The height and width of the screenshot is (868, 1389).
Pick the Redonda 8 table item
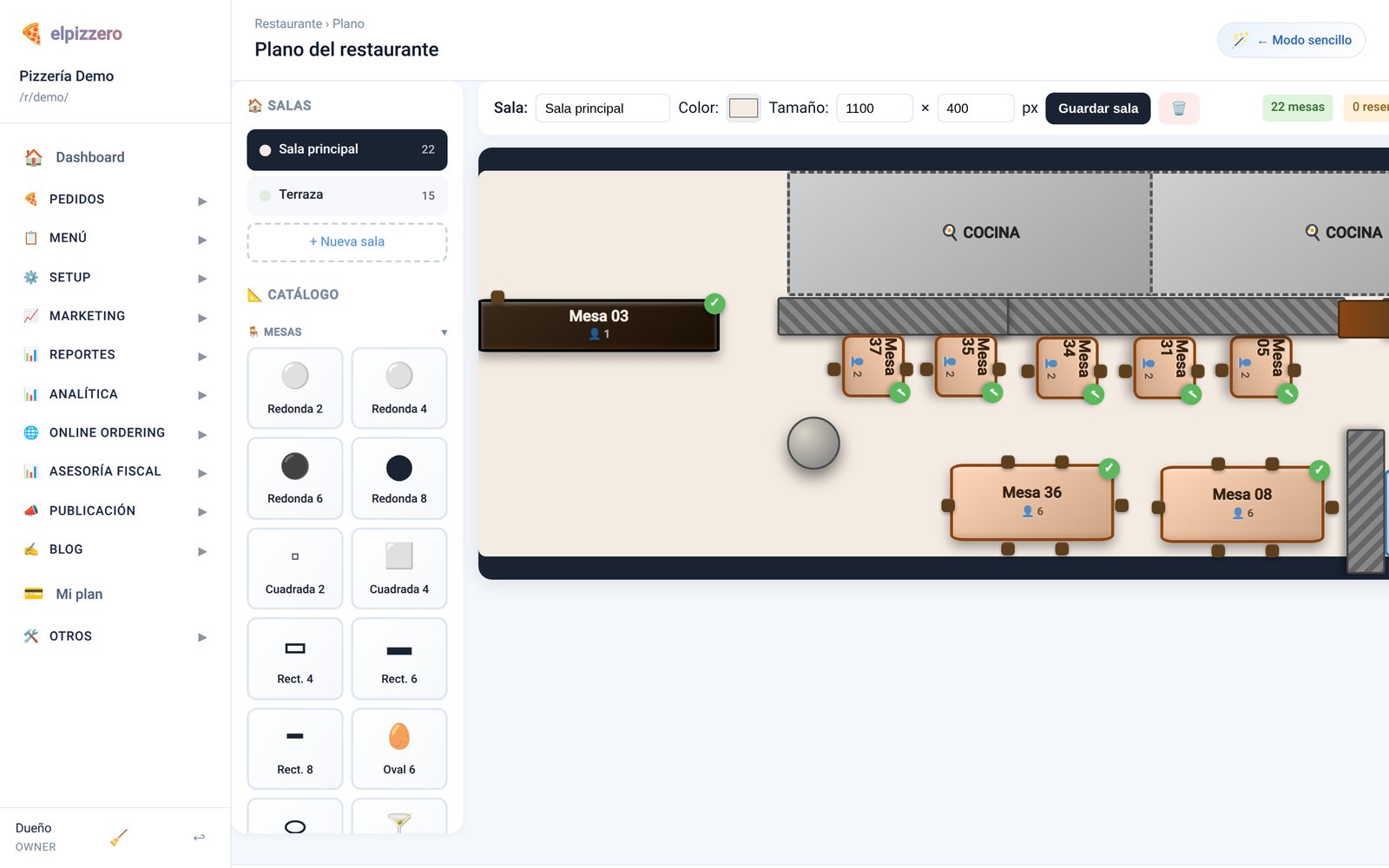click(x=399, y=478)
